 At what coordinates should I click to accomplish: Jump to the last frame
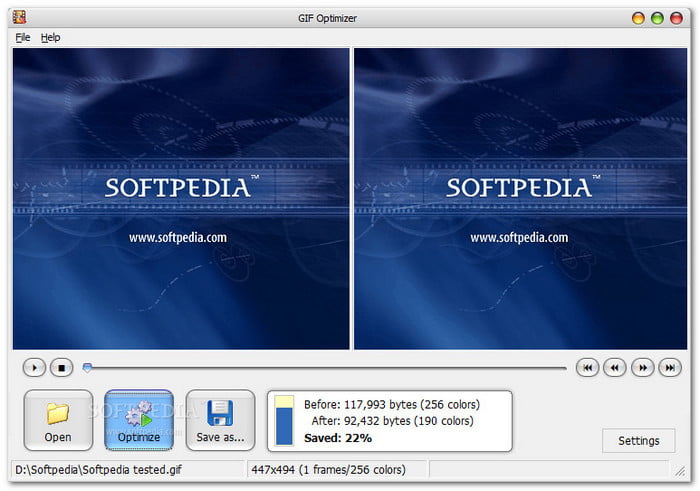pyautogui.click(x=670, y=368)
